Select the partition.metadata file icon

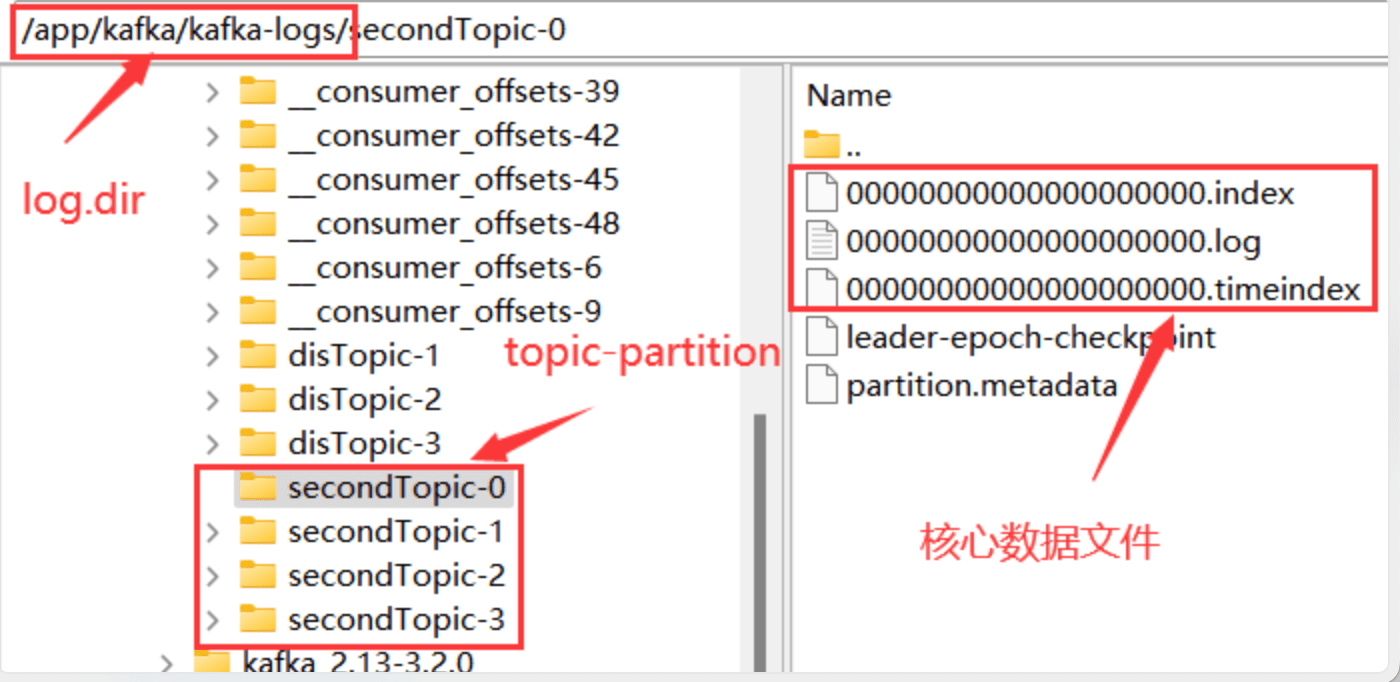pos(822,385)
